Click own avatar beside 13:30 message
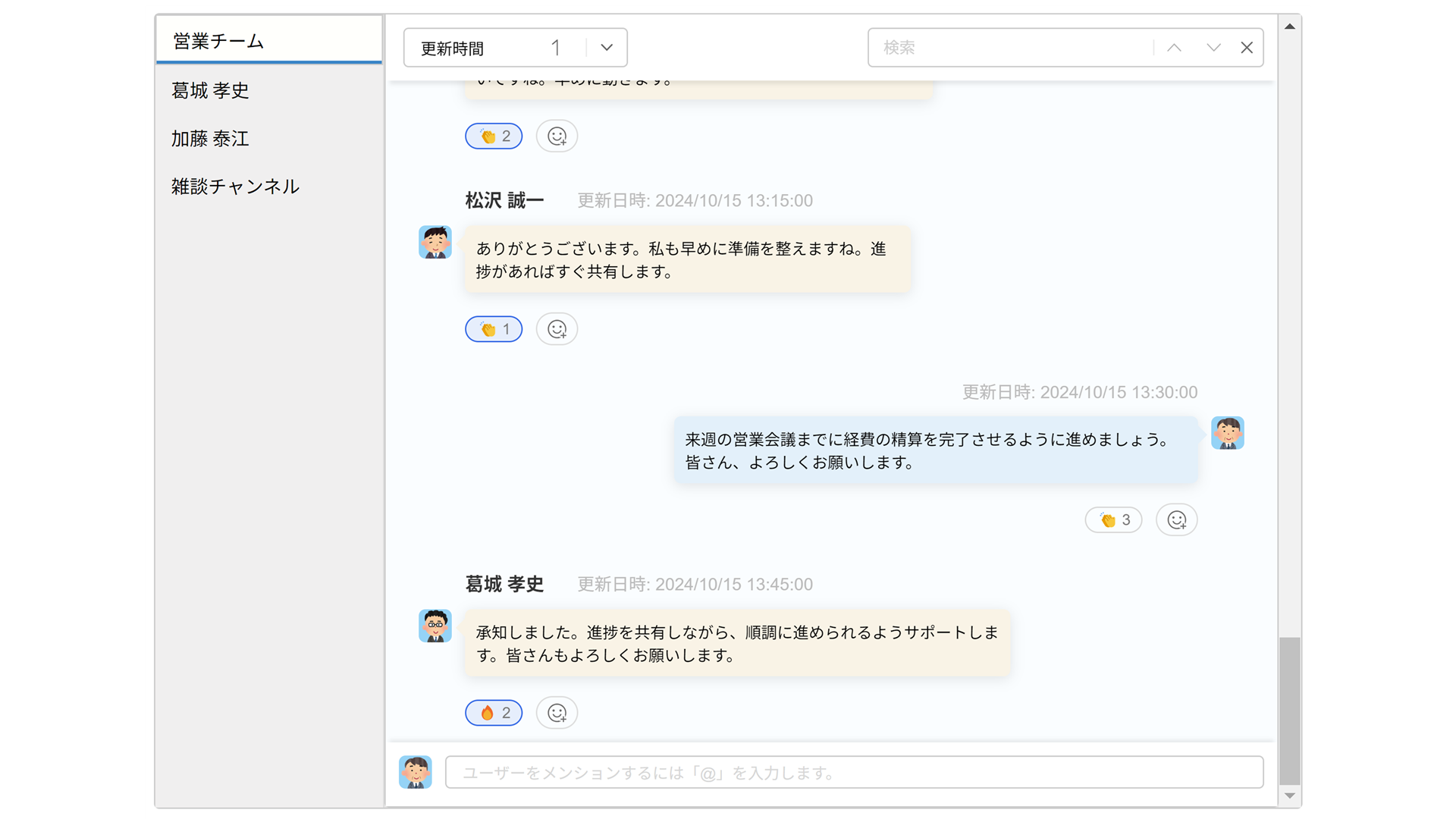Image resolution: width=1456 pixels, height=819 pixels. point(1228,433)
